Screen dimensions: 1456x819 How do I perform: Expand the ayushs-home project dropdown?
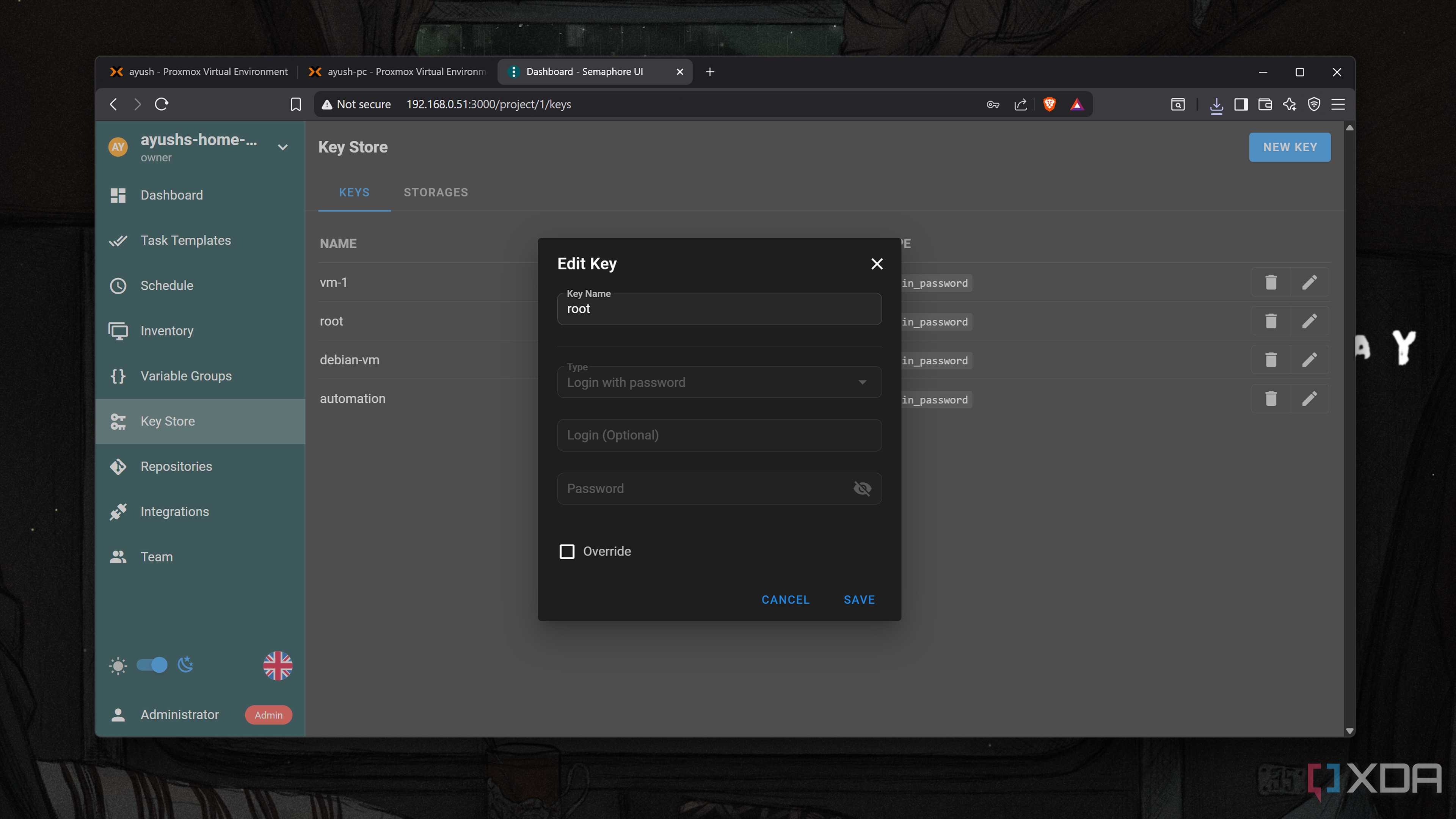282,147
